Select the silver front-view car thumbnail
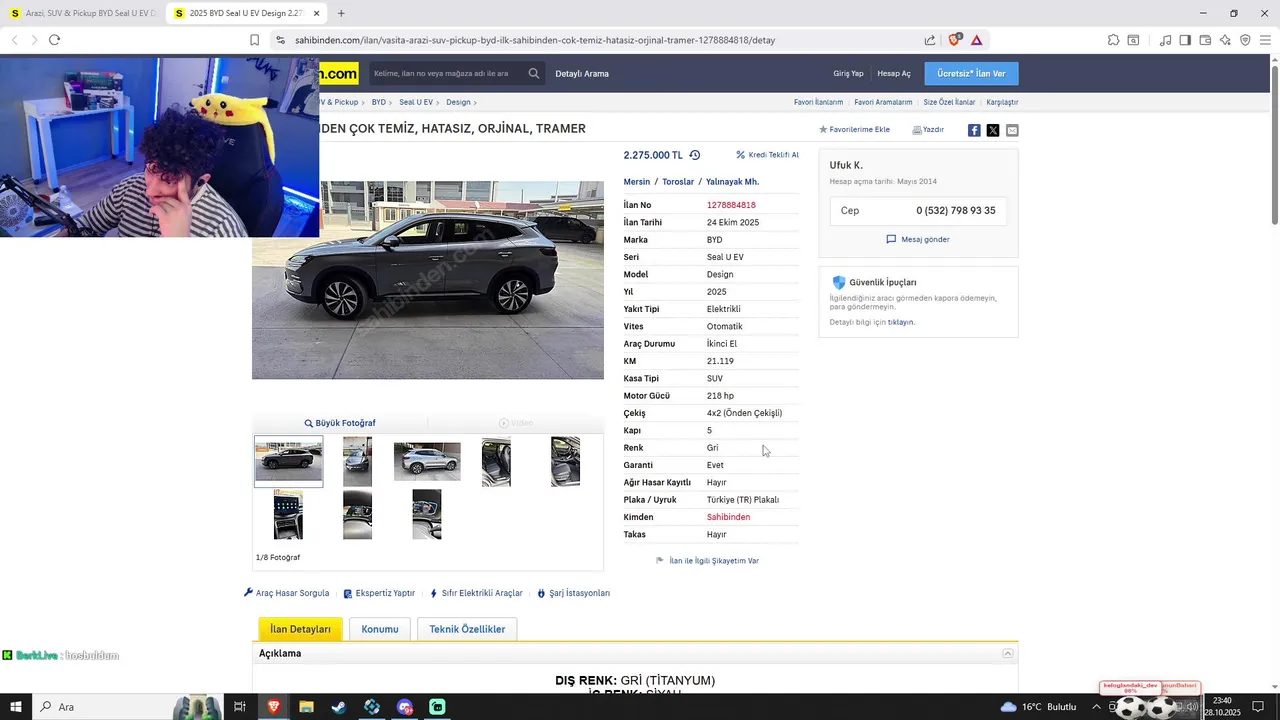1280x720 pixels. click(427, 462)
